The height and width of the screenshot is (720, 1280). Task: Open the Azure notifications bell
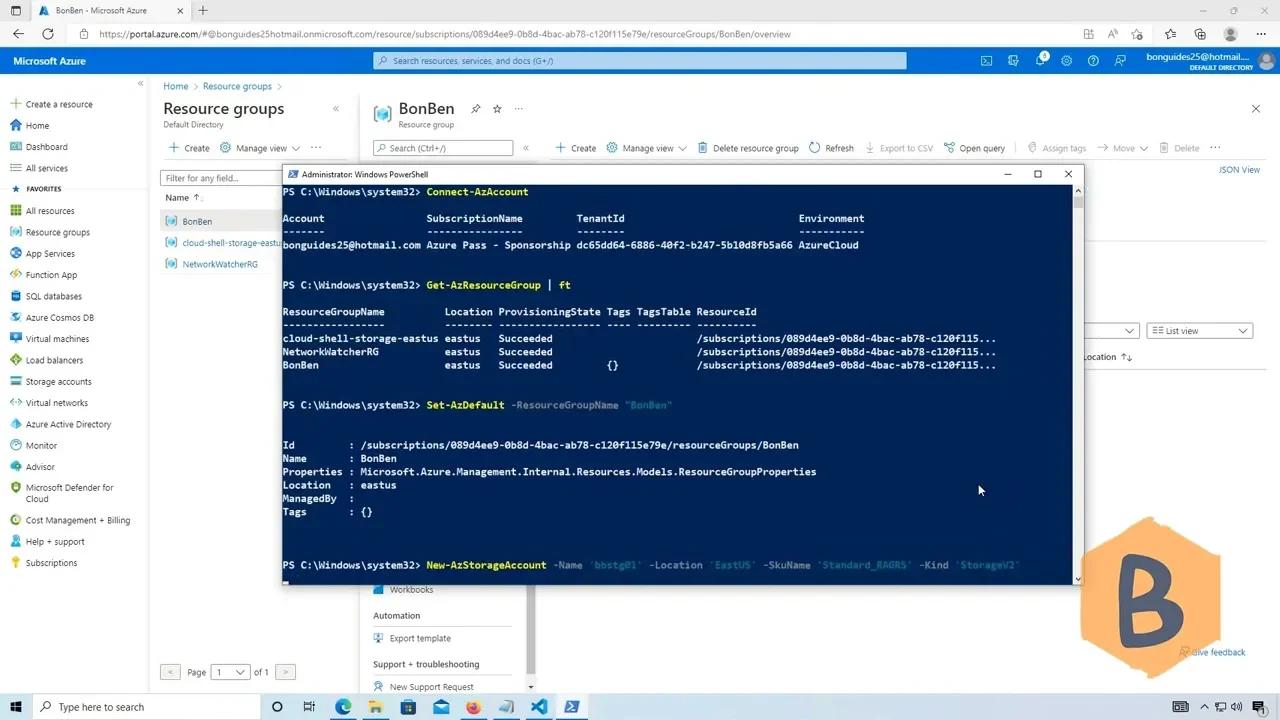pyautogui.click(x=1040, y=61)
